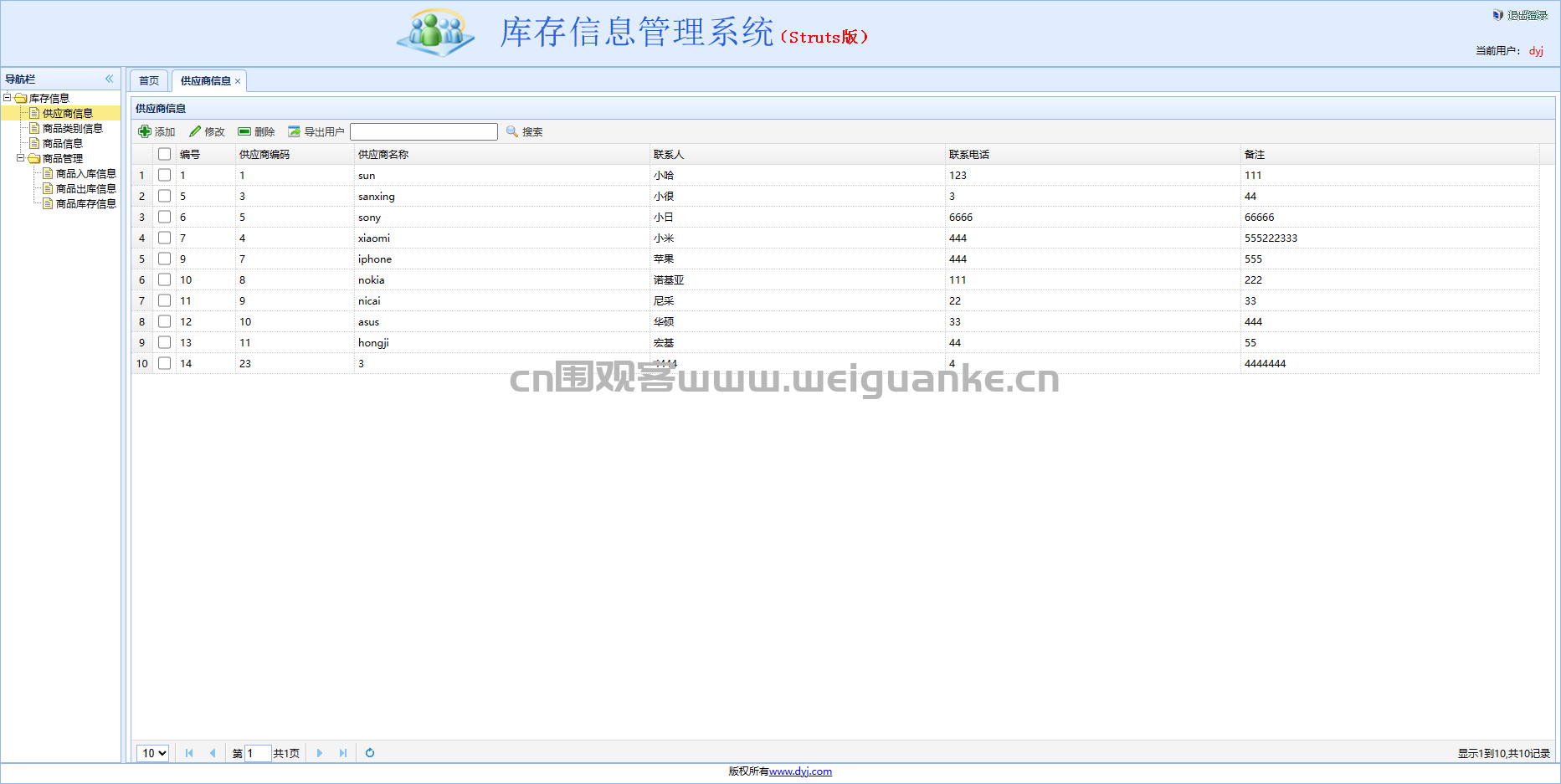1561x784 pixels.
Task: Click the green Add (添加) plus icon
Action: [145, 131]
